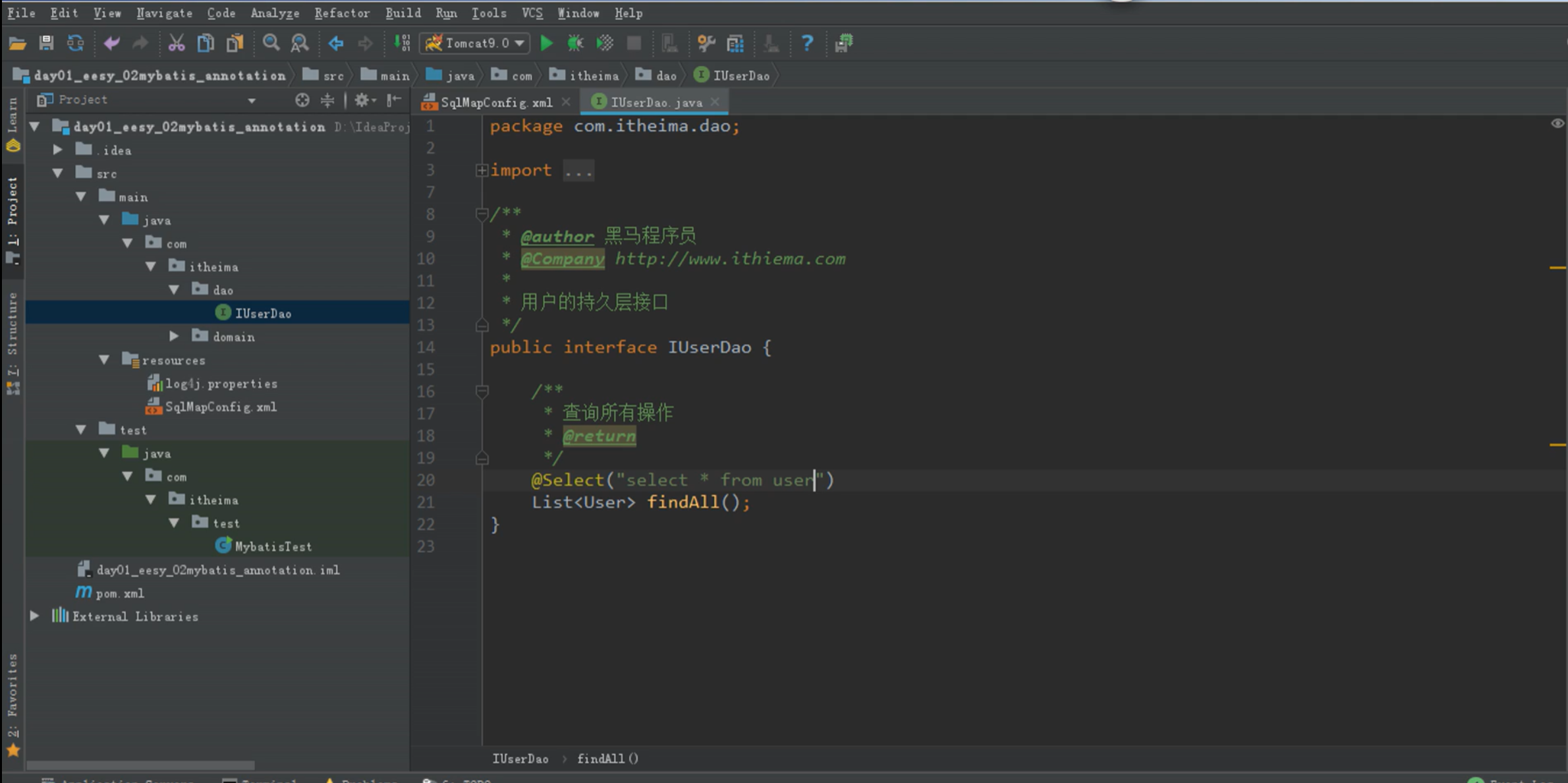Screen dimensions: 1568x783
Task: Click the Cut scissors icon
Action: (176, 43)
